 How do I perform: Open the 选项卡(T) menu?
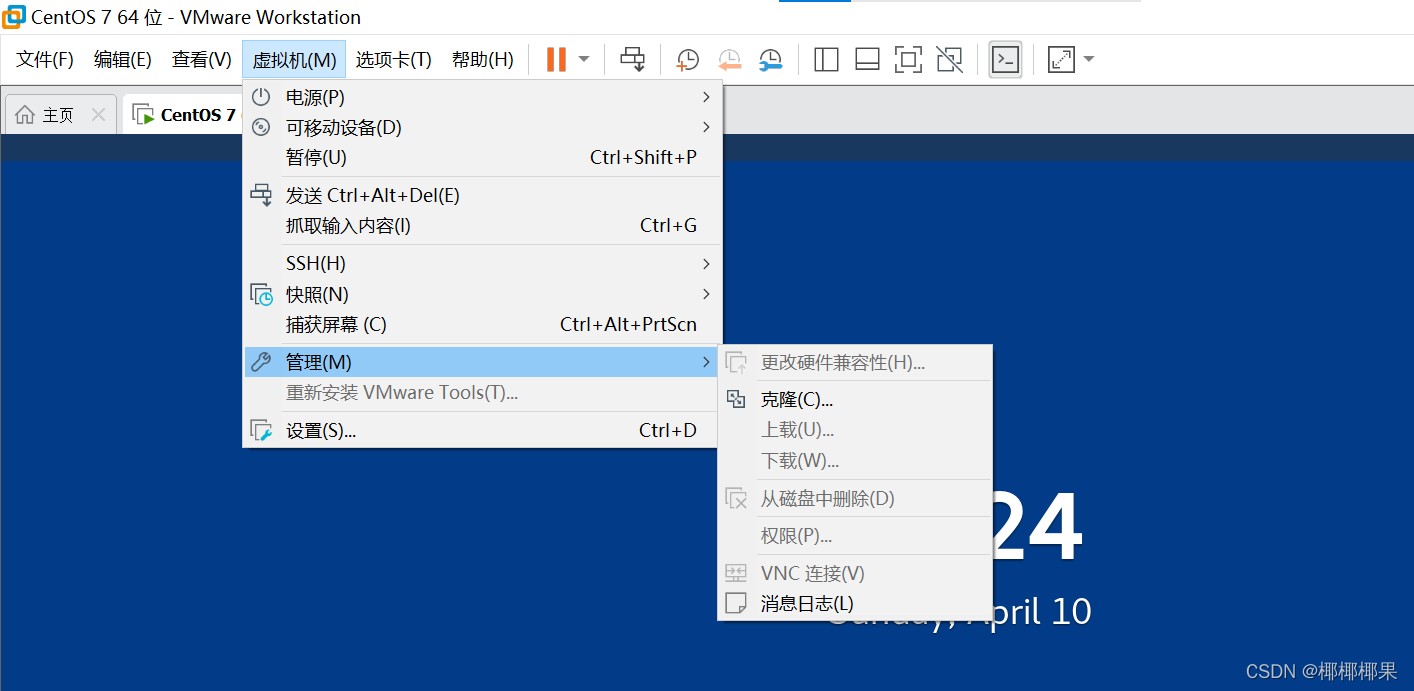tap(394, 60)
